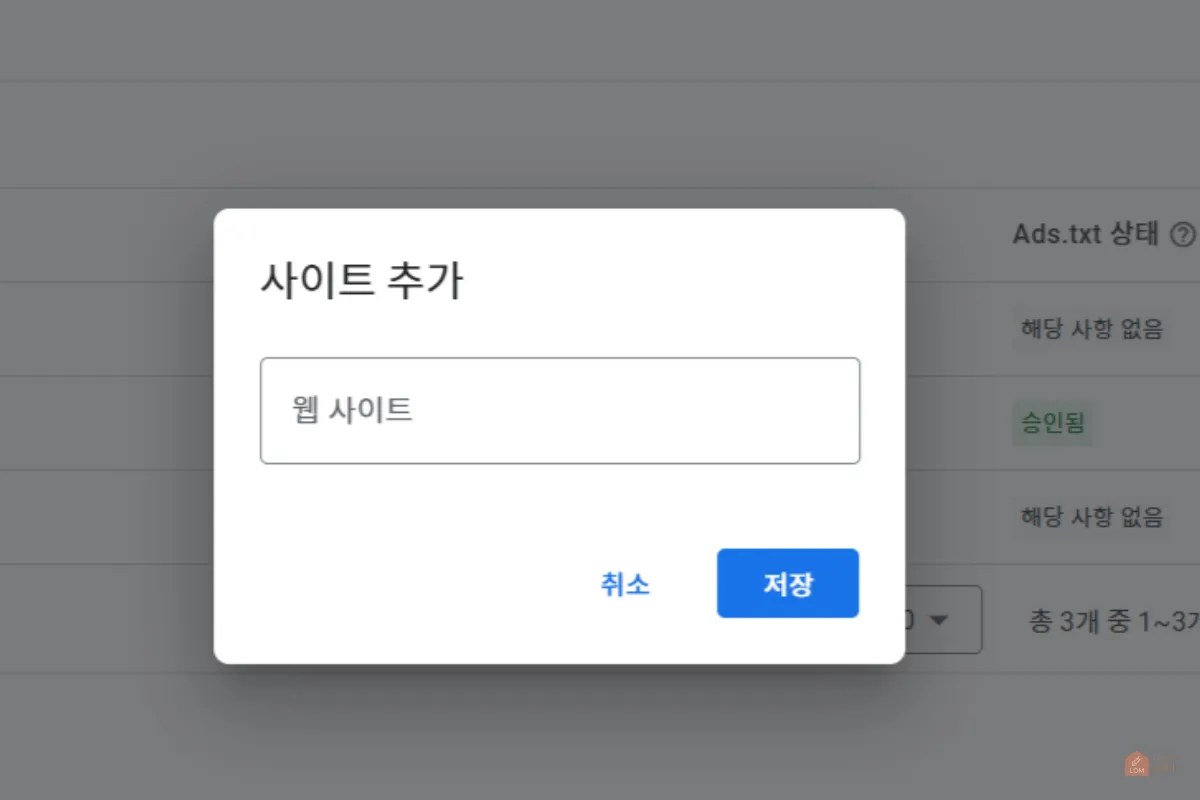Click the small logo watermark bottom right

click(1135, 767)
